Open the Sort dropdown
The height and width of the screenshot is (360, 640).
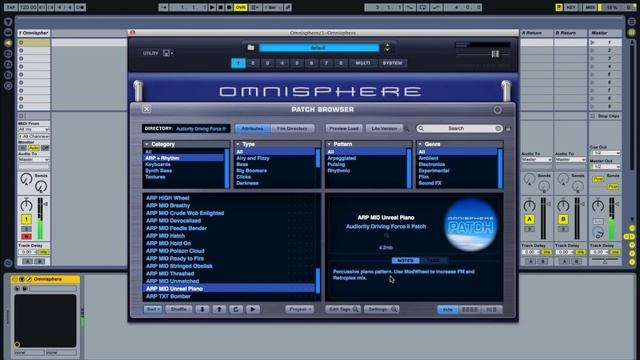point(152,309)
